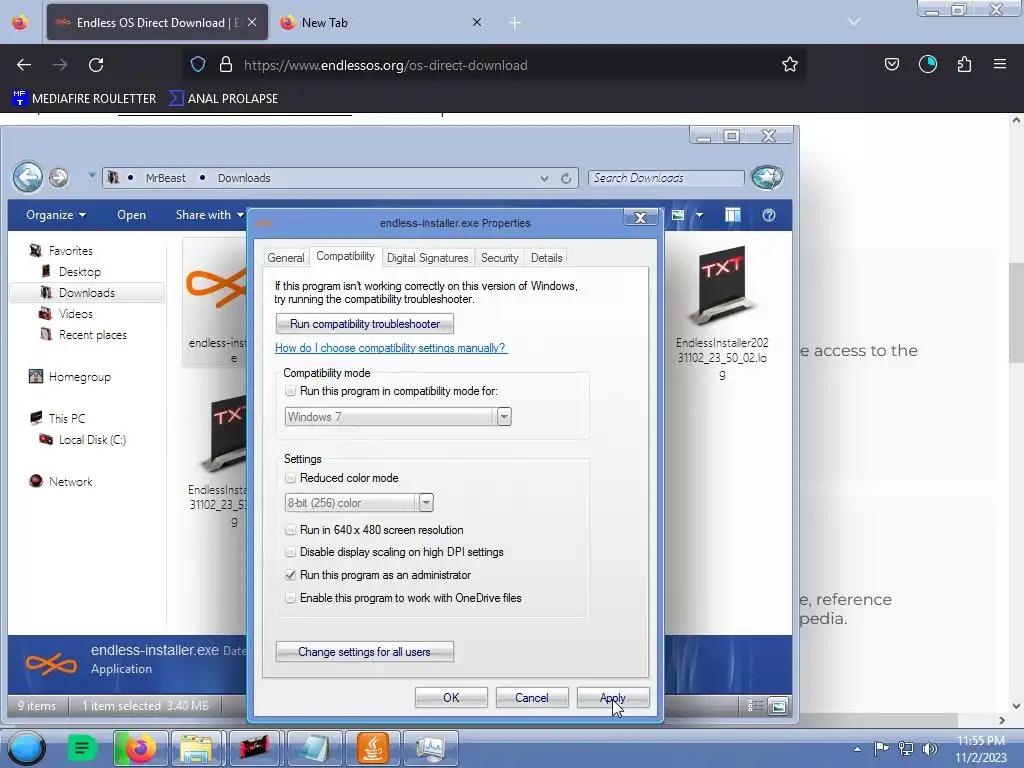Select Network in Explorer sidebar

(71, 482)
